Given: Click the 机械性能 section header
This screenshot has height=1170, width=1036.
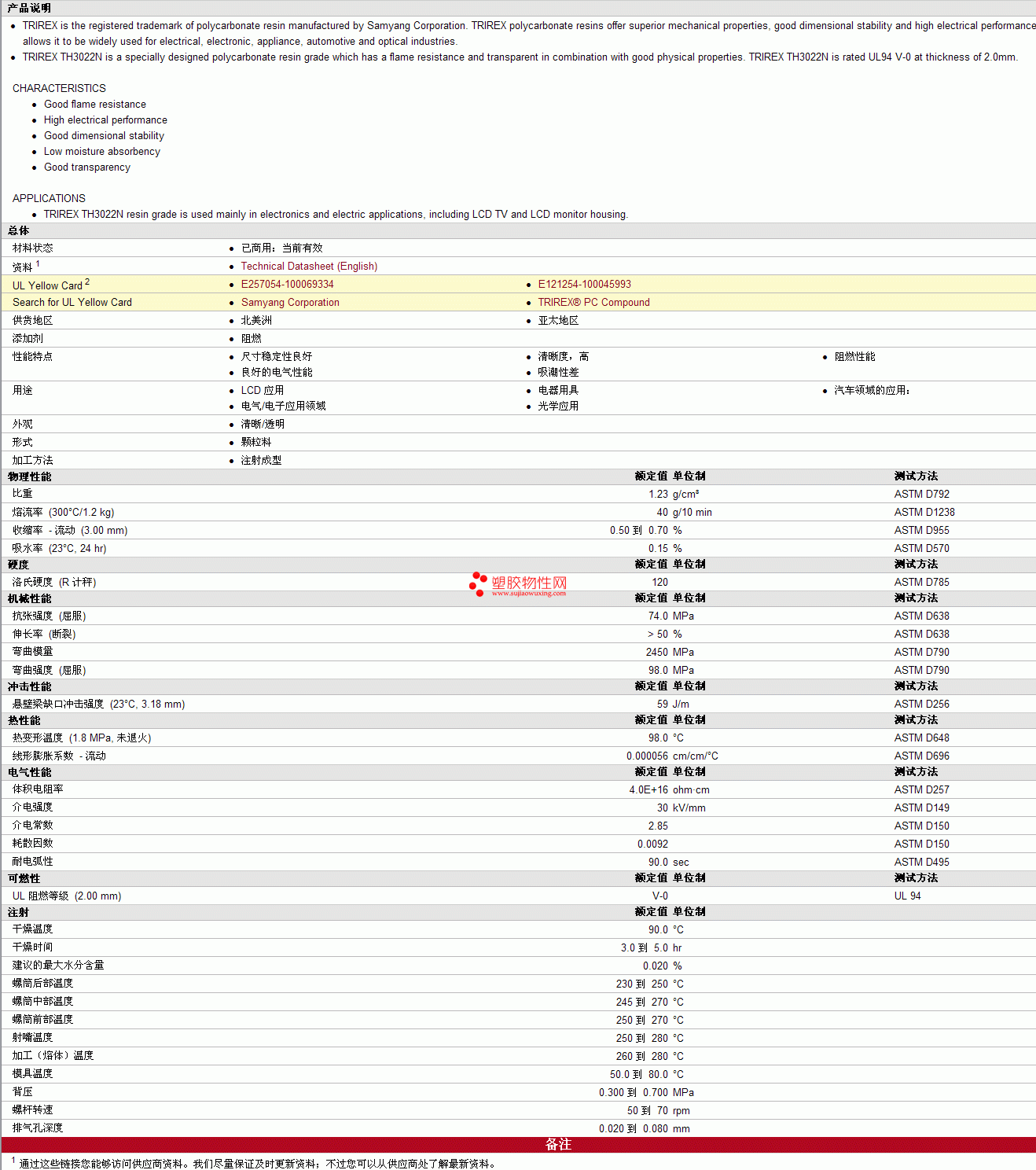Looking at the screenshot, I should click(x=29, y=599).
